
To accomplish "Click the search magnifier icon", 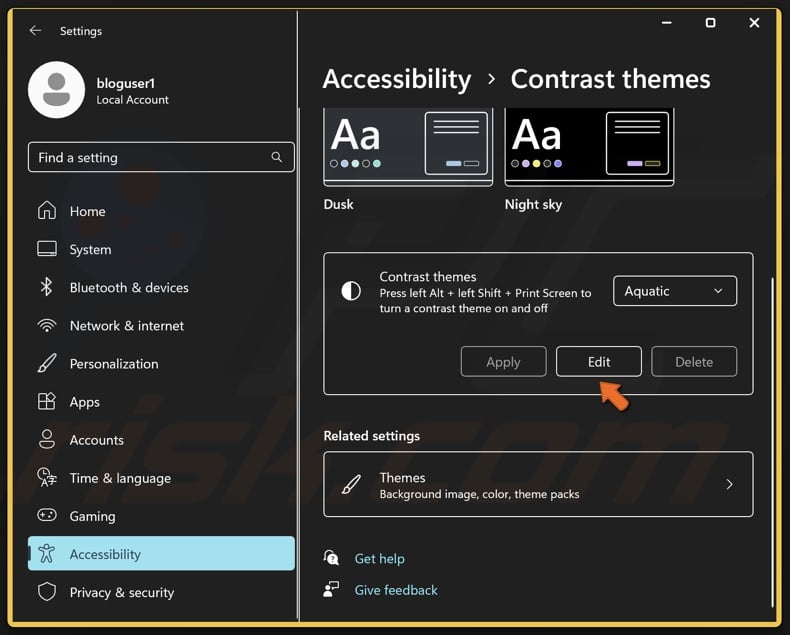I will click(x=277, y=157).
